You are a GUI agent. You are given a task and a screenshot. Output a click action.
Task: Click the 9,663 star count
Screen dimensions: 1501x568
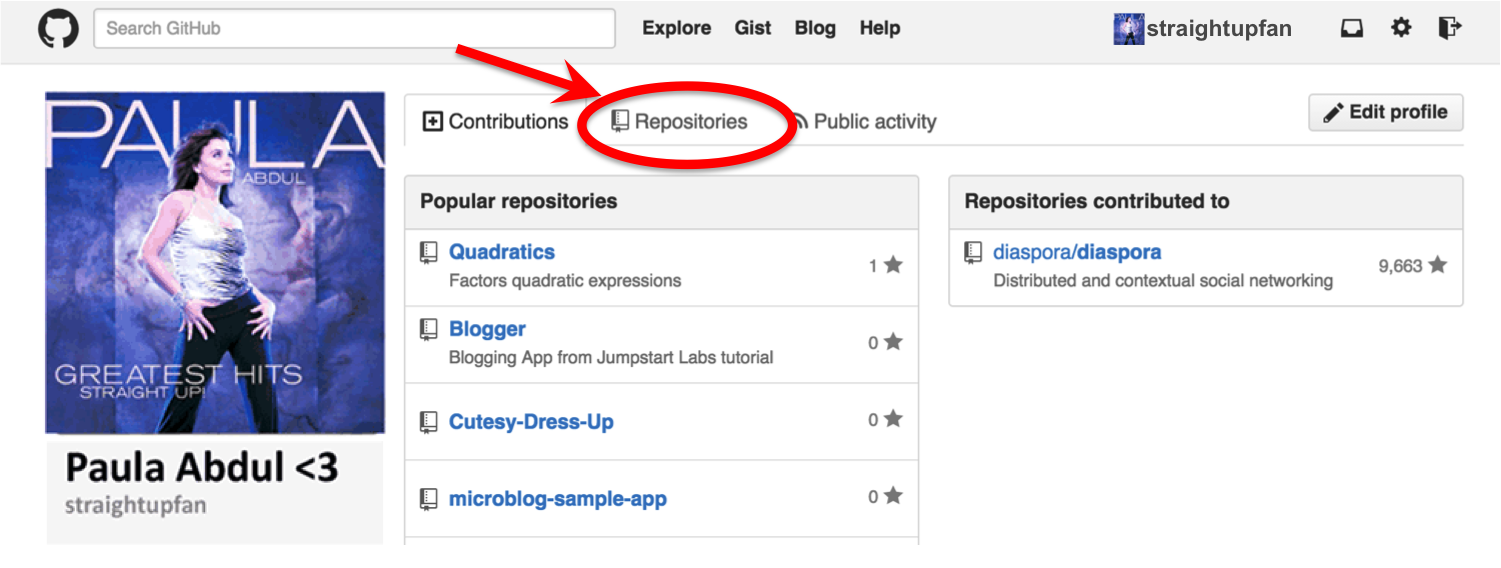[1400, 266]
